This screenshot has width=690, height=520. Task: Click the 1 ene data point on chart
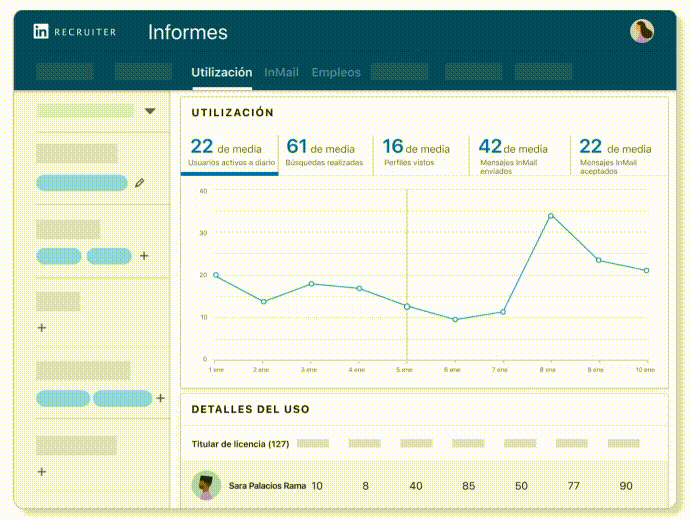(x=216, y=275)
